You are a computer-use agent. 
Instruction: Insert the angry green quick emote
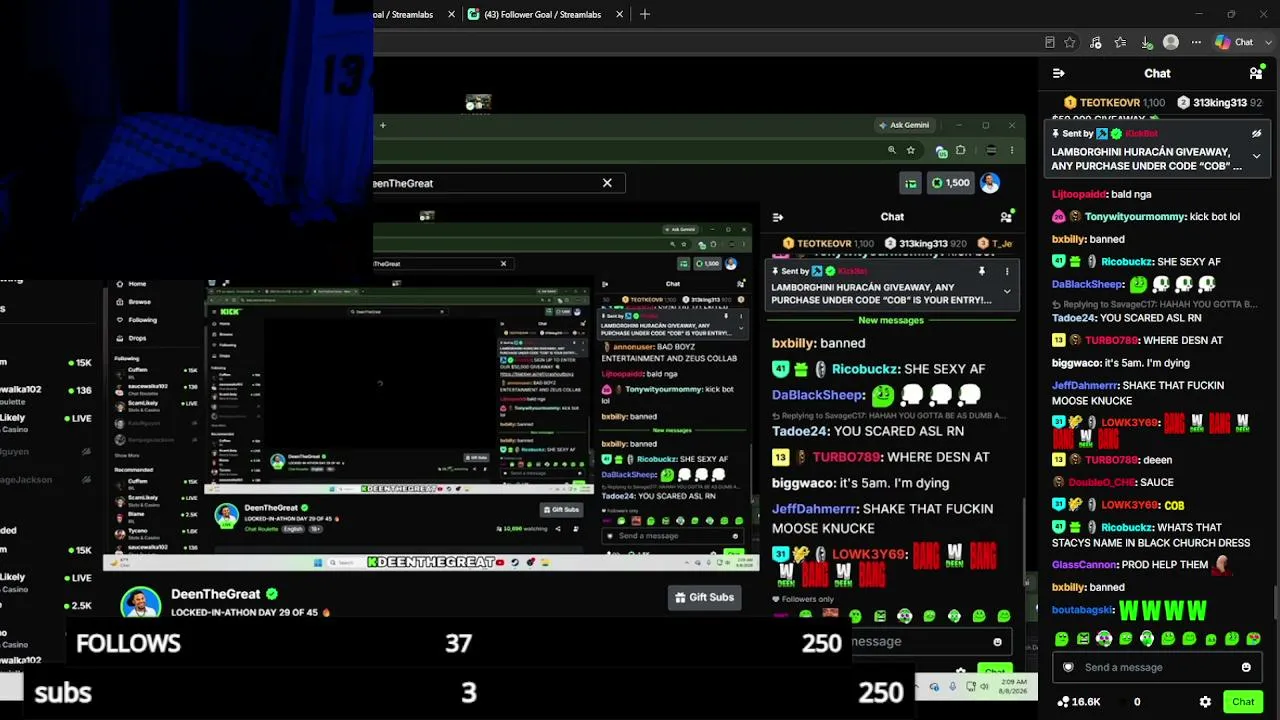coord(1083,639)
